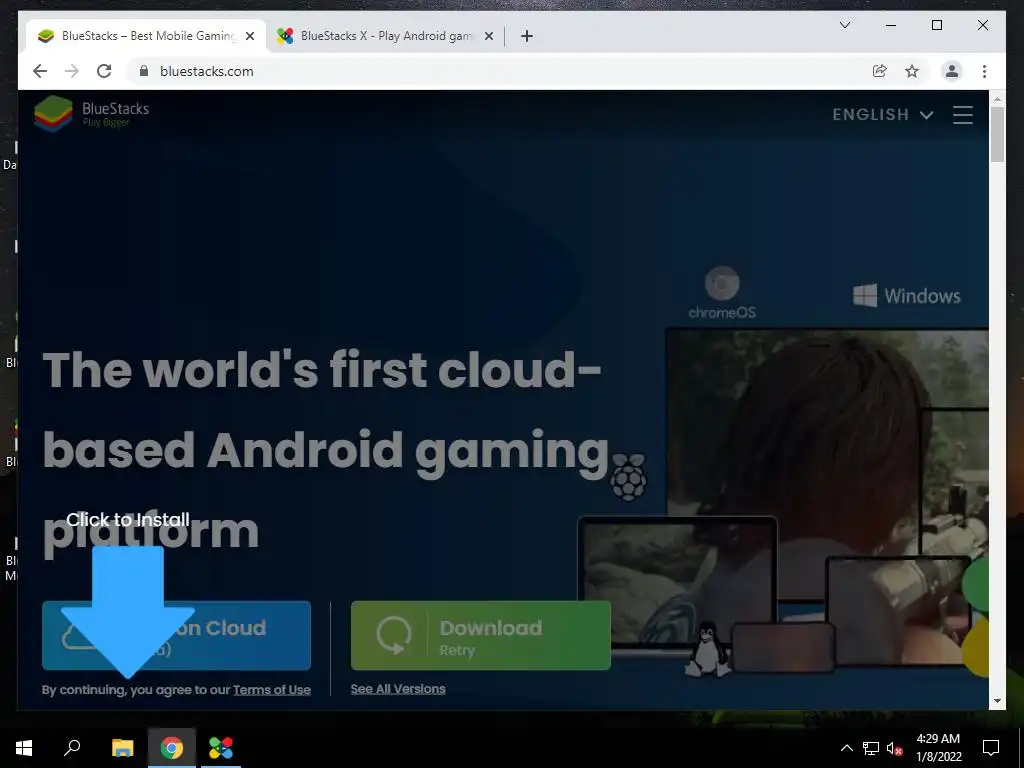Image resolution: width=1024 pixels, height=768 pixels.
Task: Click the browser forward arrow
Action: click(72, 71)
